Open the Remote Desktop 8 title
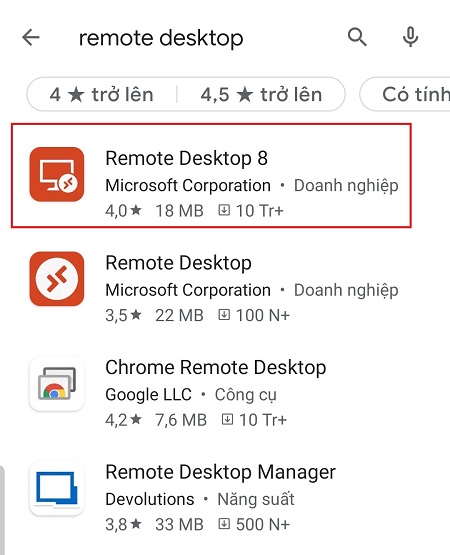This screenshot has width=450, height=555. (187, 158)
